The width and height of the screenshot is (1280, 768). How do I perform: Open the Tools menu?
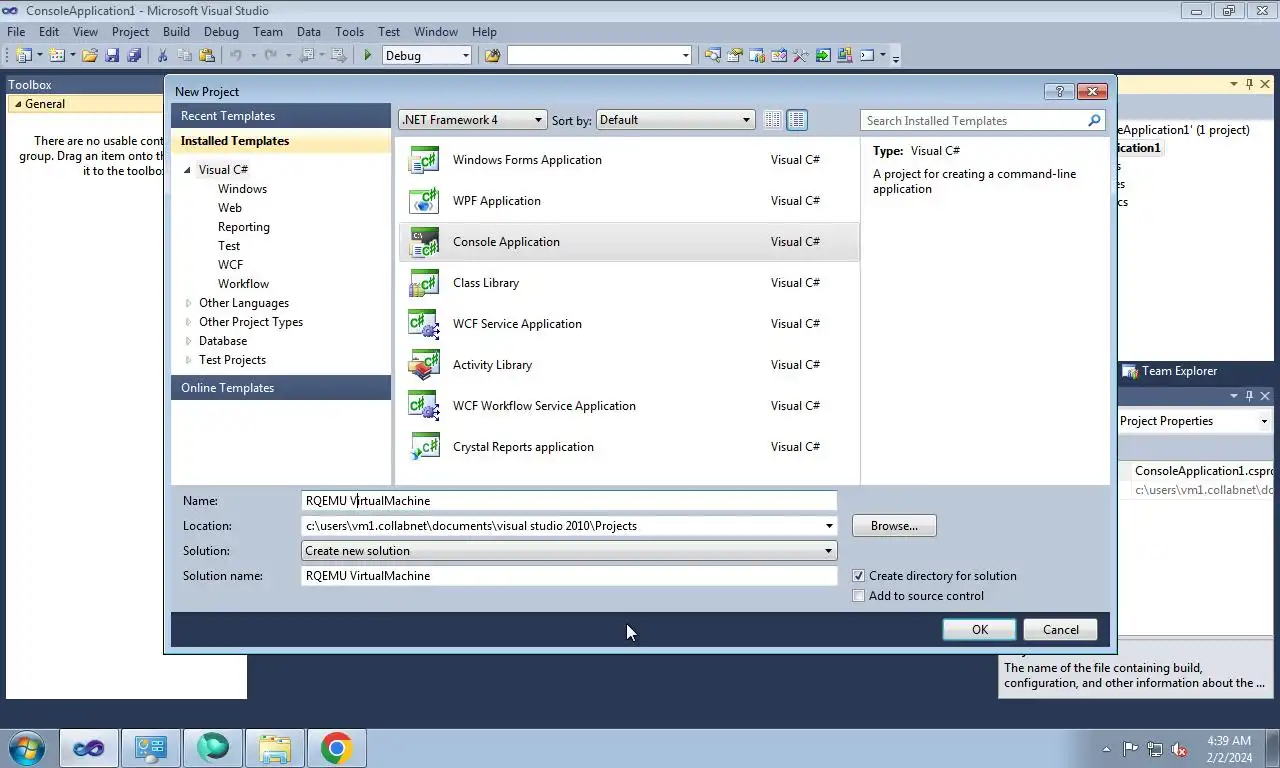(349, 32)
